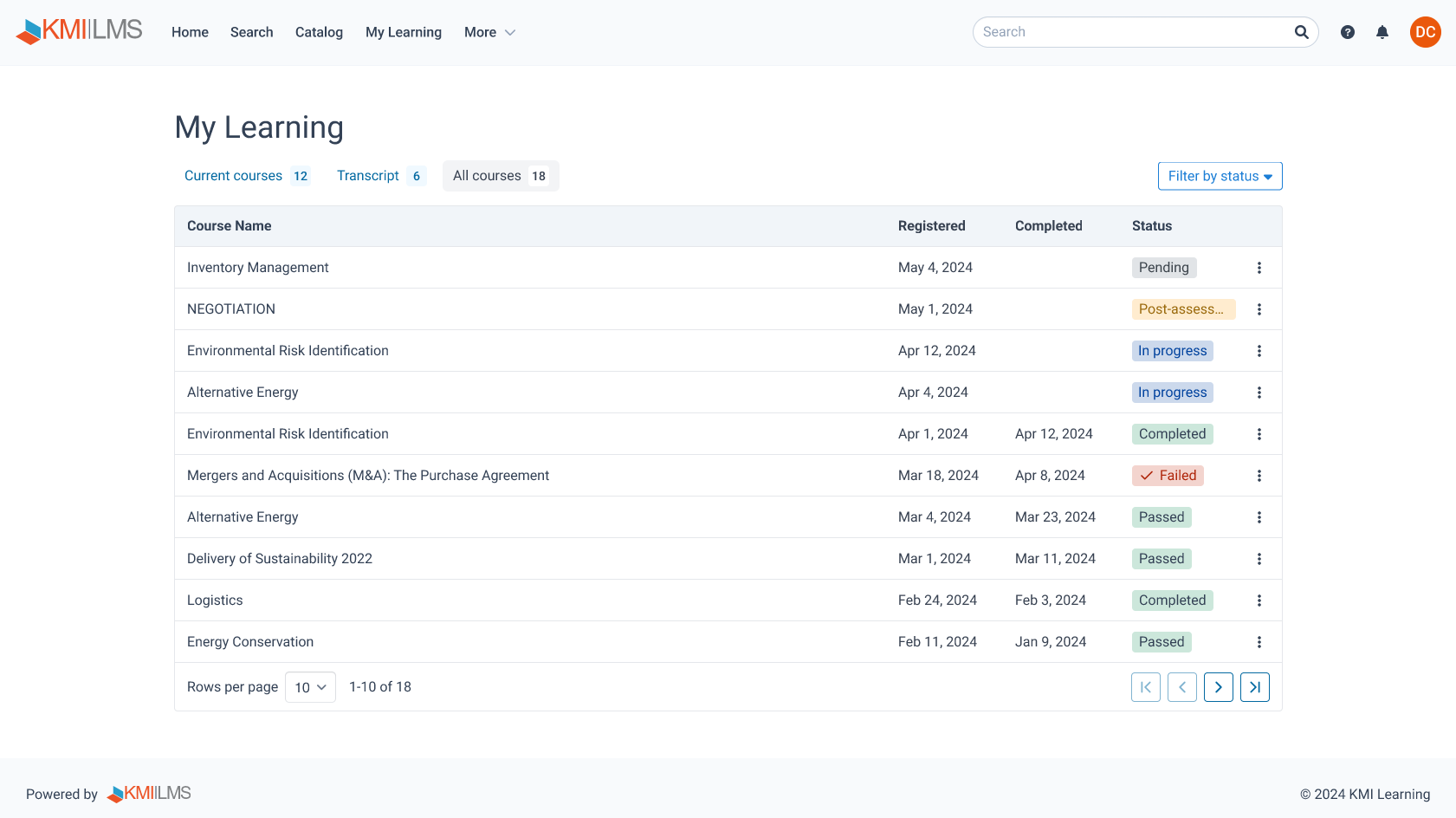
Task: Go to next page of results
Action: (x=1219, y=687)
